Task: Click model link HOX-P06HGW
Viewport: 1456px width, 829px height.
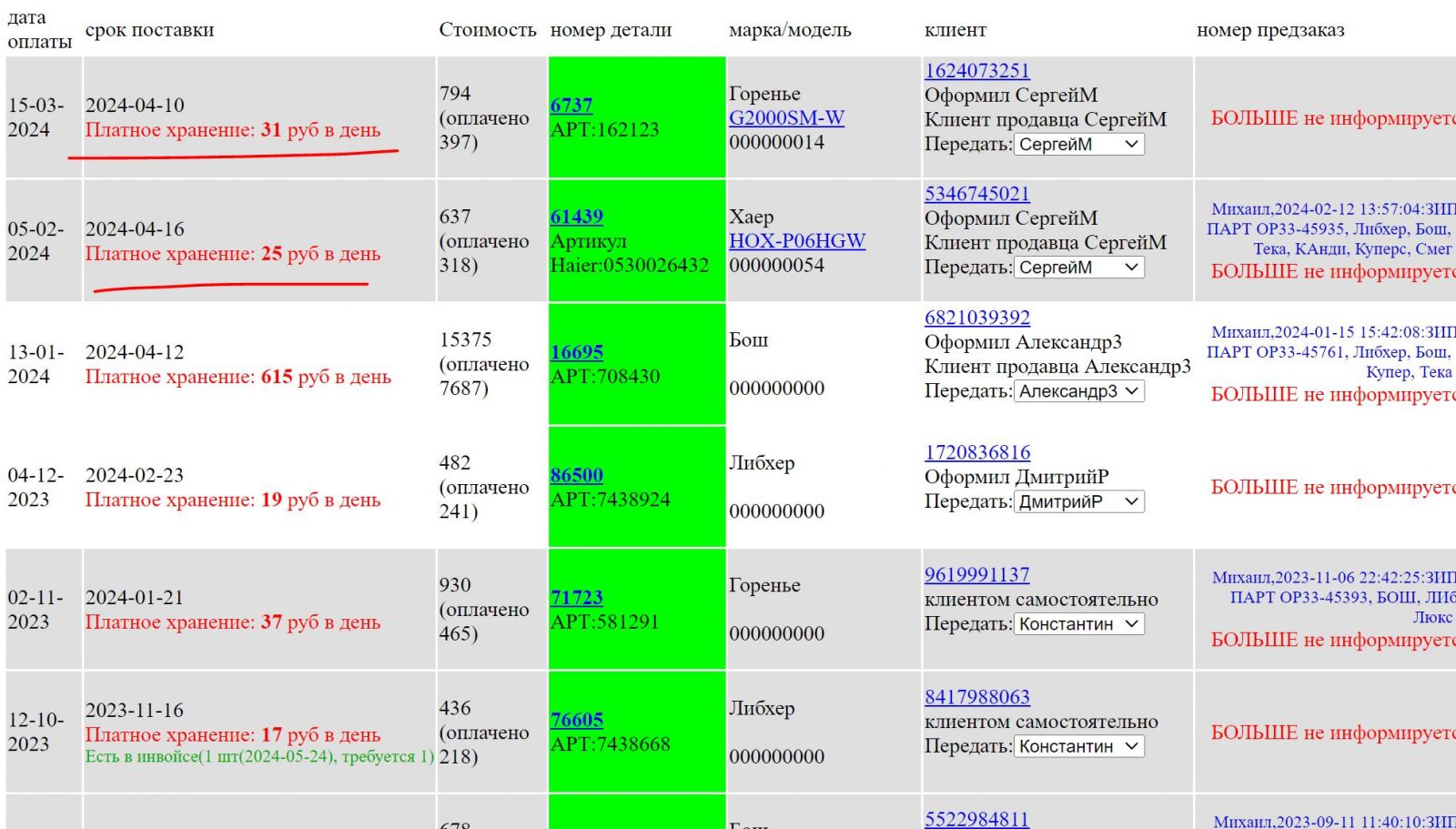Action: tap(796, 241)
